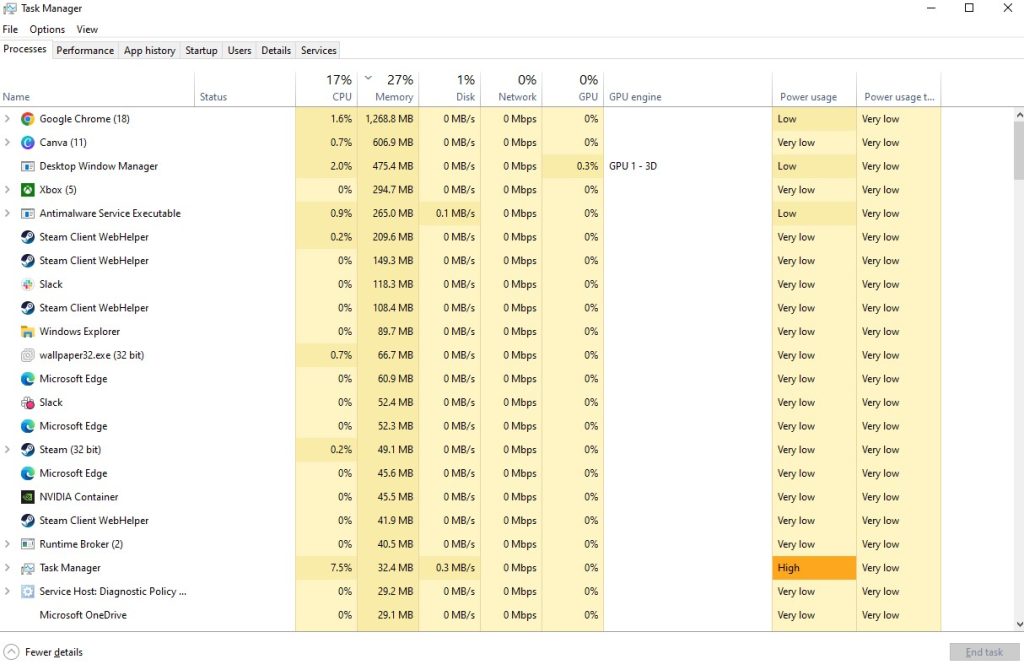Sort by the GPU engine column header
Viewport: 1024px width, 670px height.
click(x=688, y=89)
